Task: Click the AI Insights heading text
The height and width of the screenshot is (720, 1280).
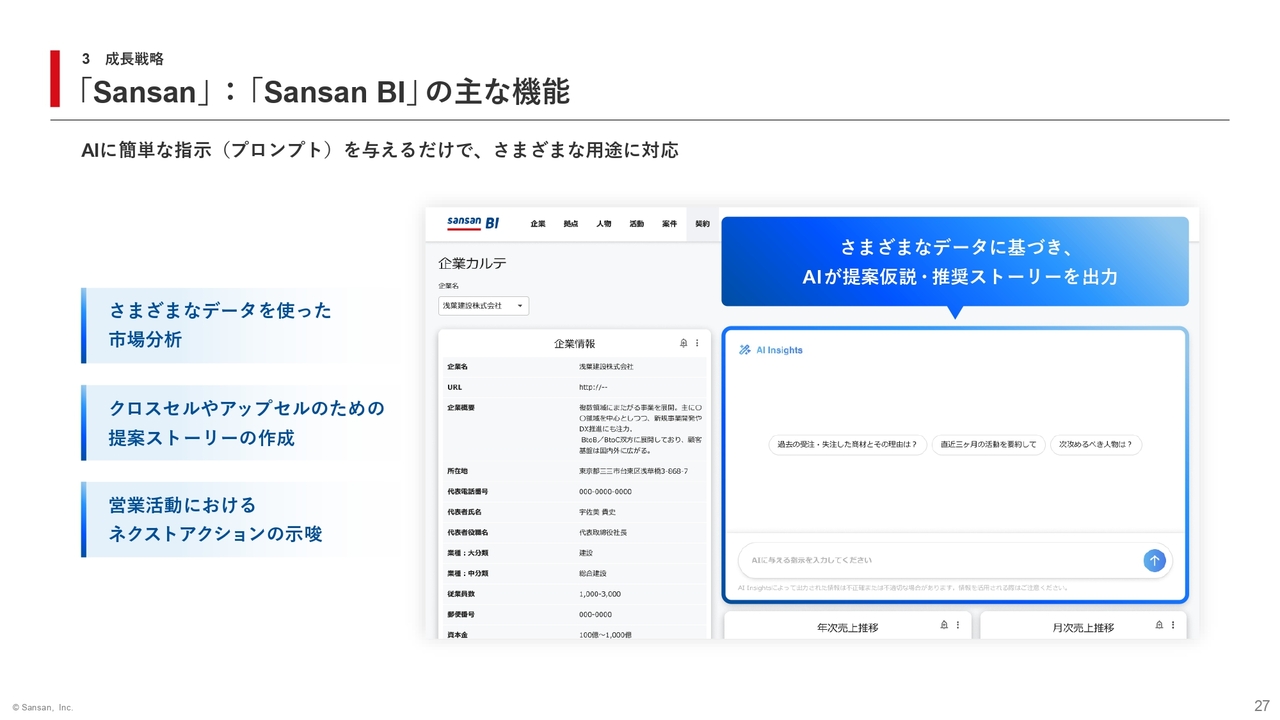Action: [779, 350]
